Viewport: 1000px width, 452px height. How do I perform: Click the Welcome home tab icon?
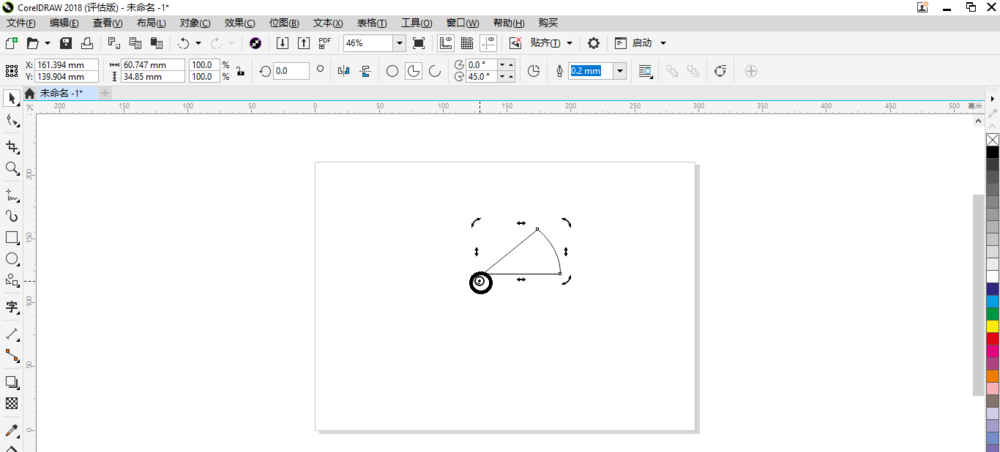[x=29, y=93]
